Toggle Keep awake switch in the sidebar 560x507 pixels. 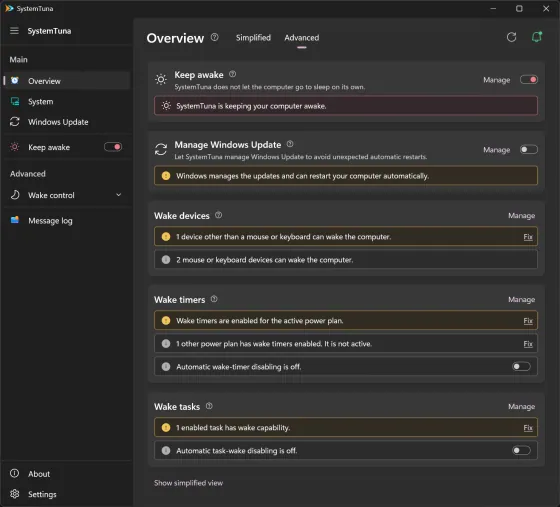point(113,147)
